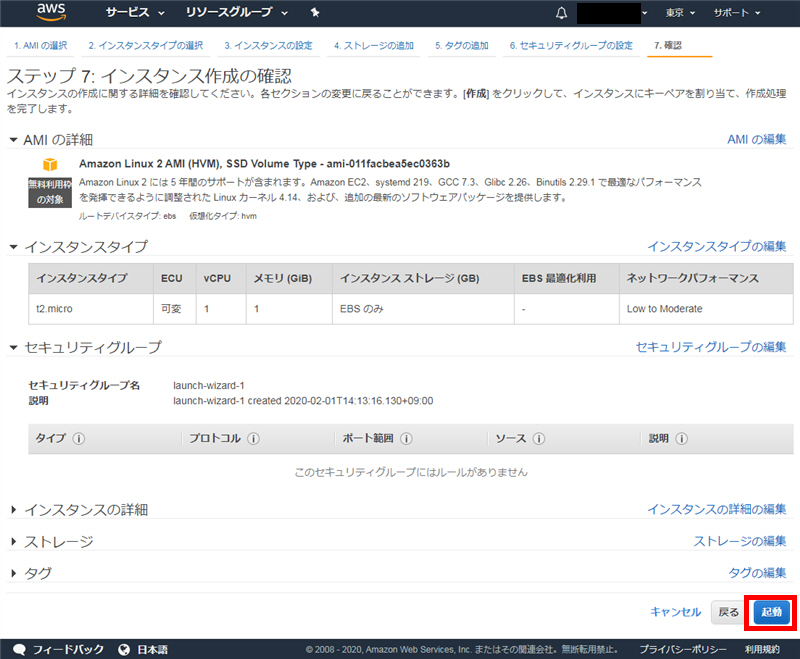Click the タグの編集 link

[x=757, y=573]
